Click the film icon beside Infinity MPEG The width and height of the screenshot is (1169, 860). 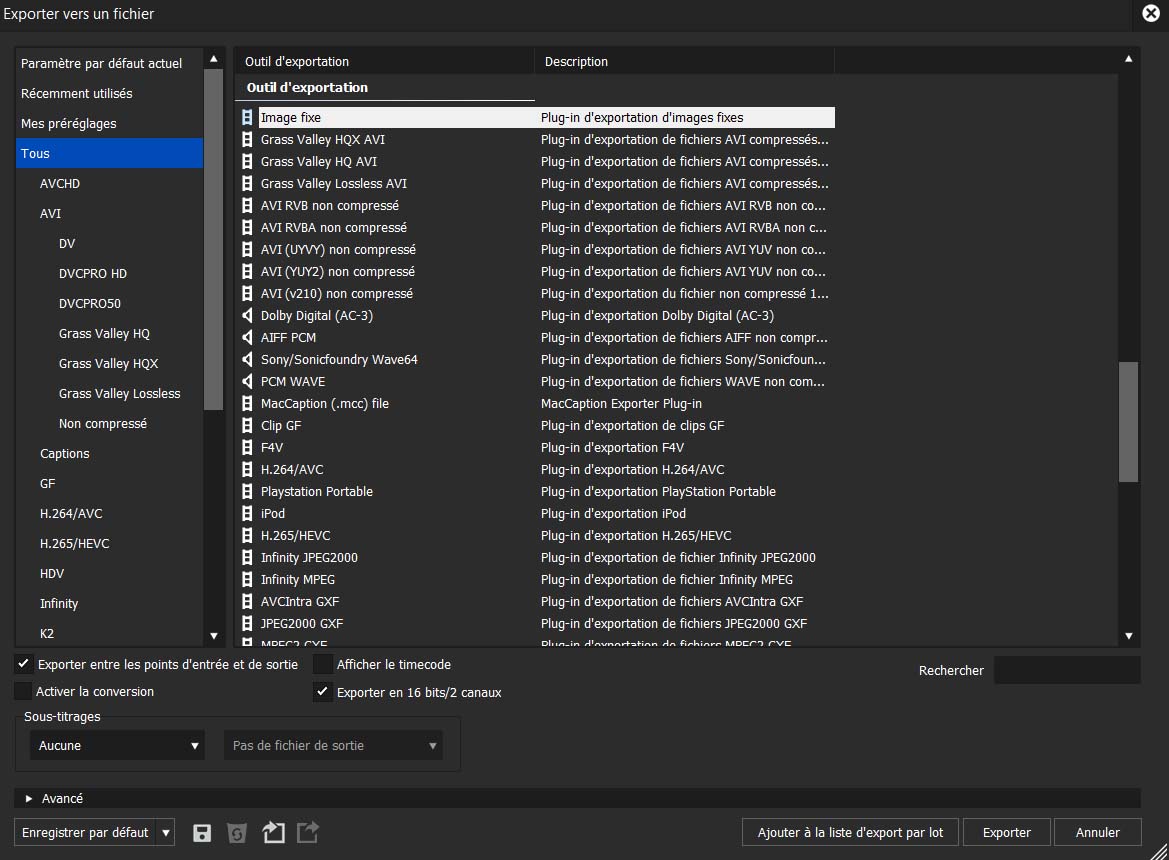248,579
